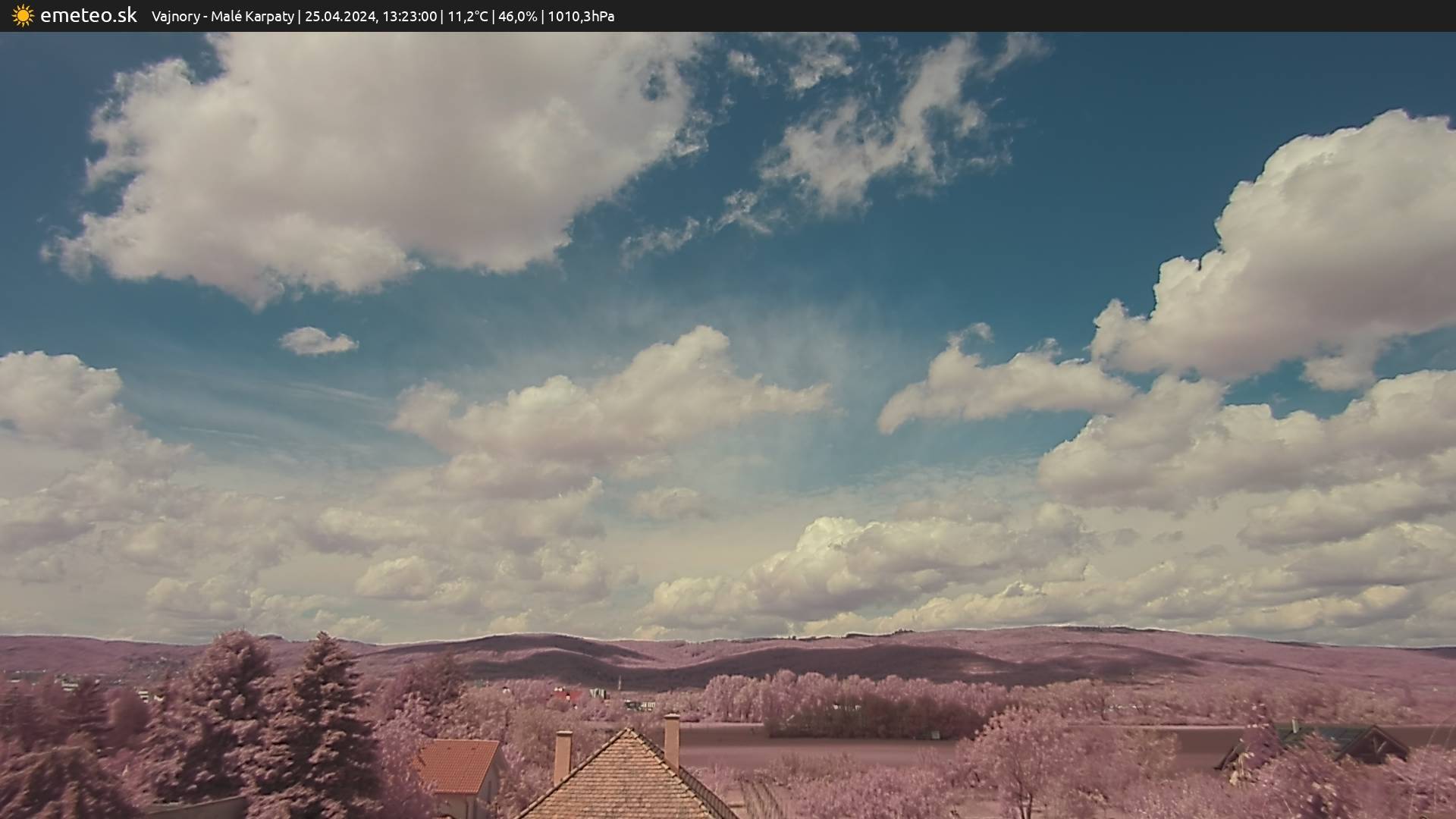Click the 11,2°C temperature reading
Viewport: 1456px width, 819px height.
[468, 17]
